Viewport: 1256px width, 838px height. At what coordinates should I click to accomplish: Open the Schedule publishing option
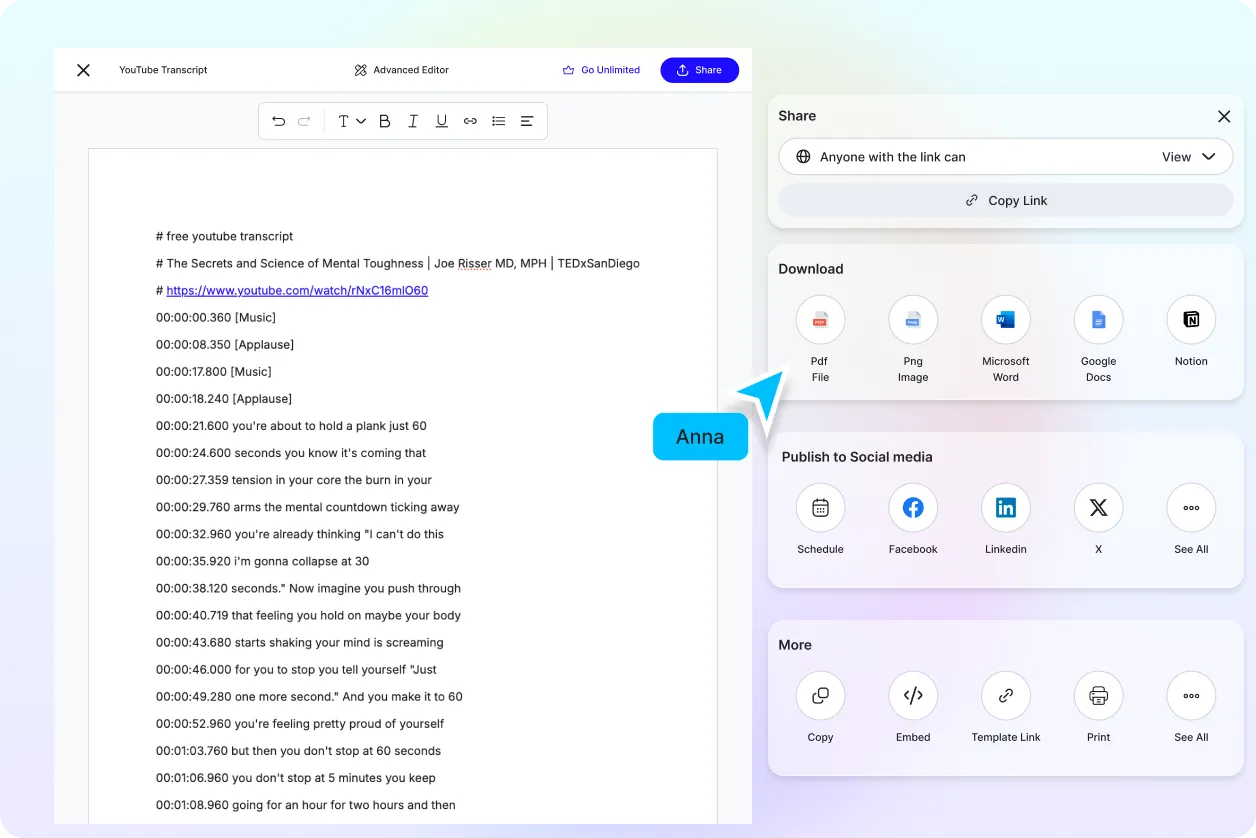[x=820, y=507]
